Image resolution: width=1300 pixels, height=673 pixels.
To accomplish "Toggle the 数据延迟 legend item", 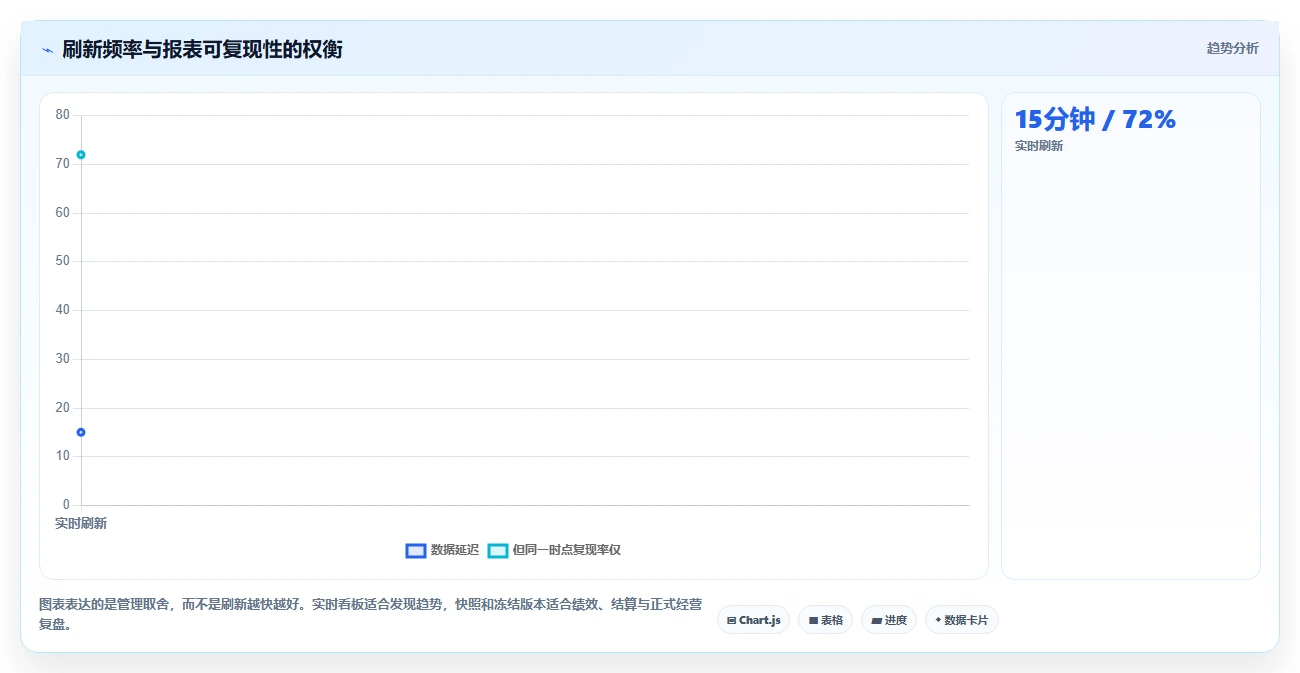I will click(442, 550).
